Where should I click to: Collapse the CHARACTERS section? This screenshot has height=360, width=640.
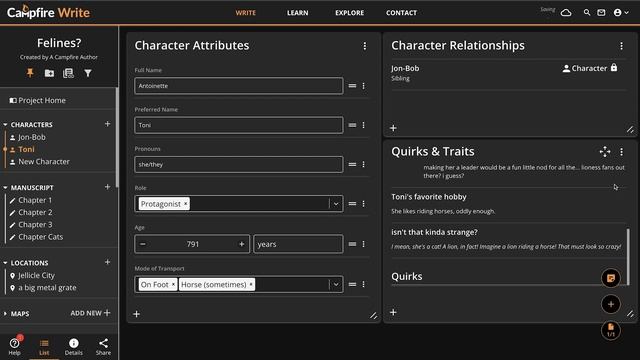point(5,124)
